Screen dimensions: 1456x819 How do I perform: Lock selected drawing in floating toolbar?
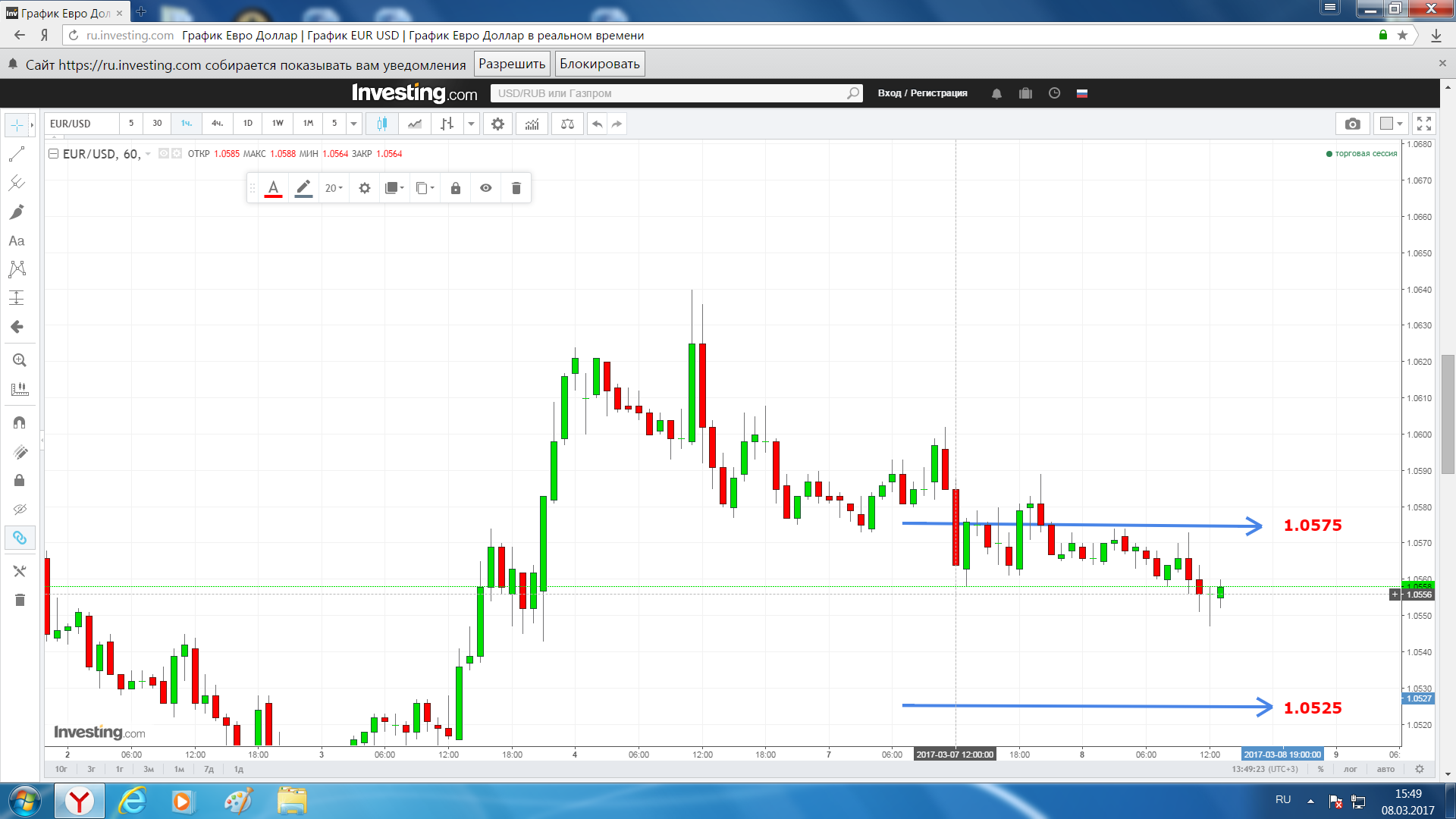456,188
